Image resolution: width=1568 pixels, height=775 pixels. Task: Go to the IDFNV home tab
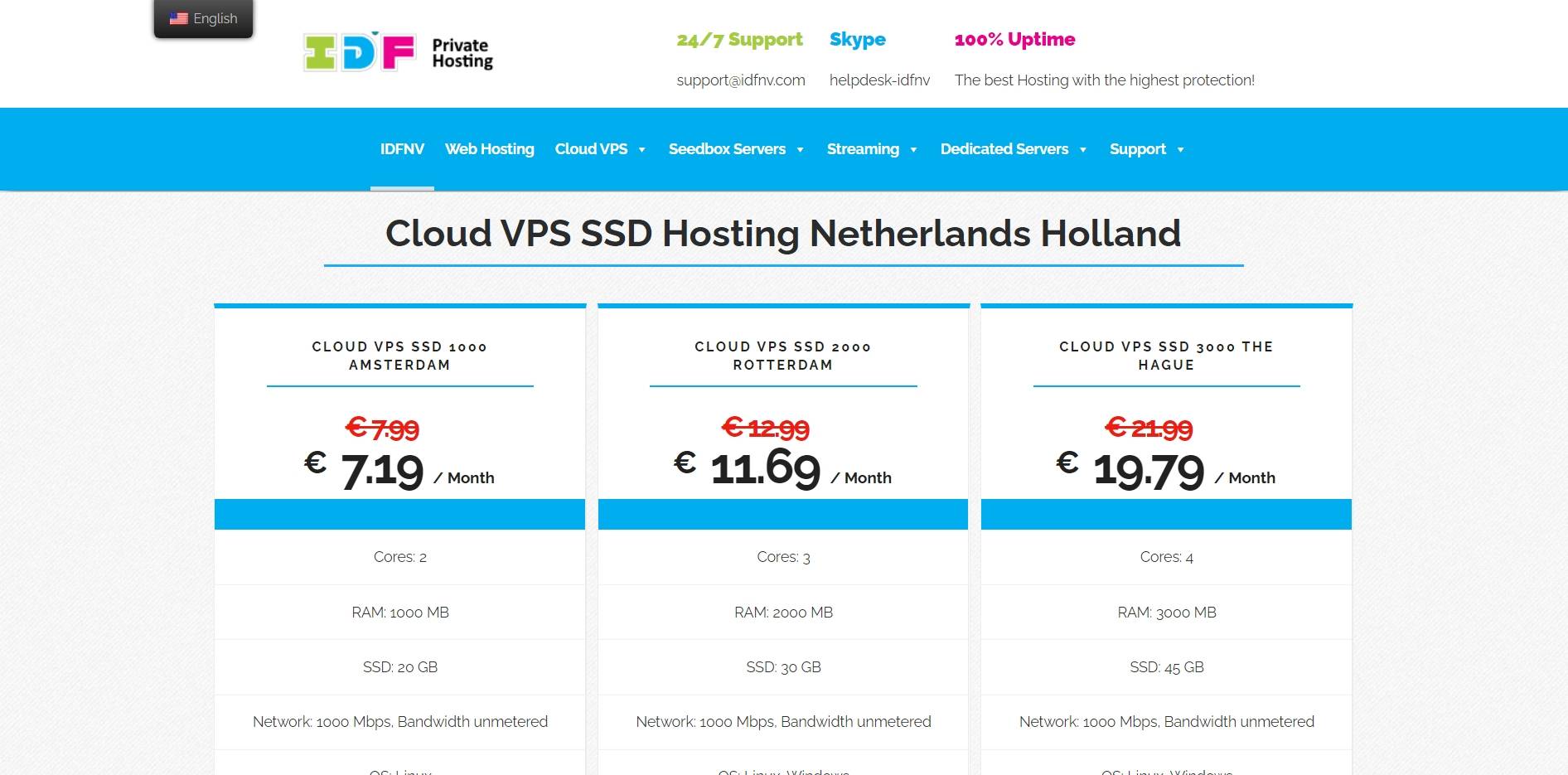click(402, 149)
